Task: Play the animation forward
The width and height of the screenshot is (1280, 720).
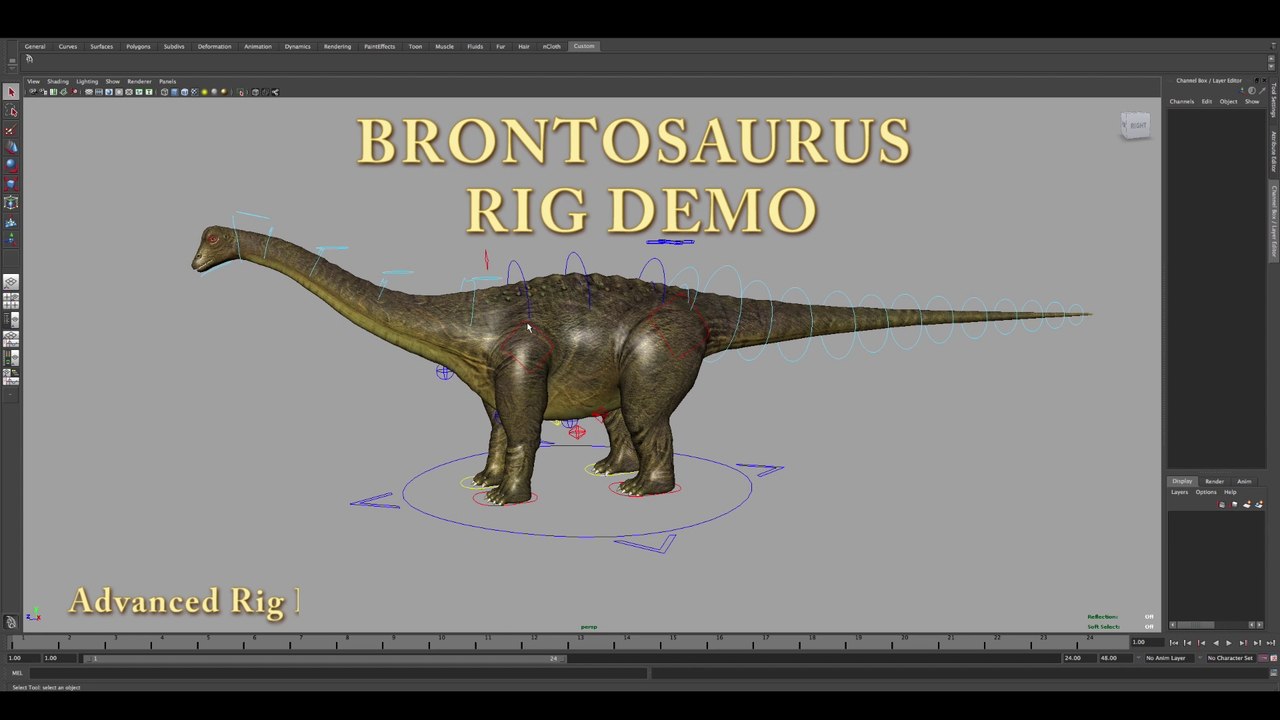Action: point(1229,643)
